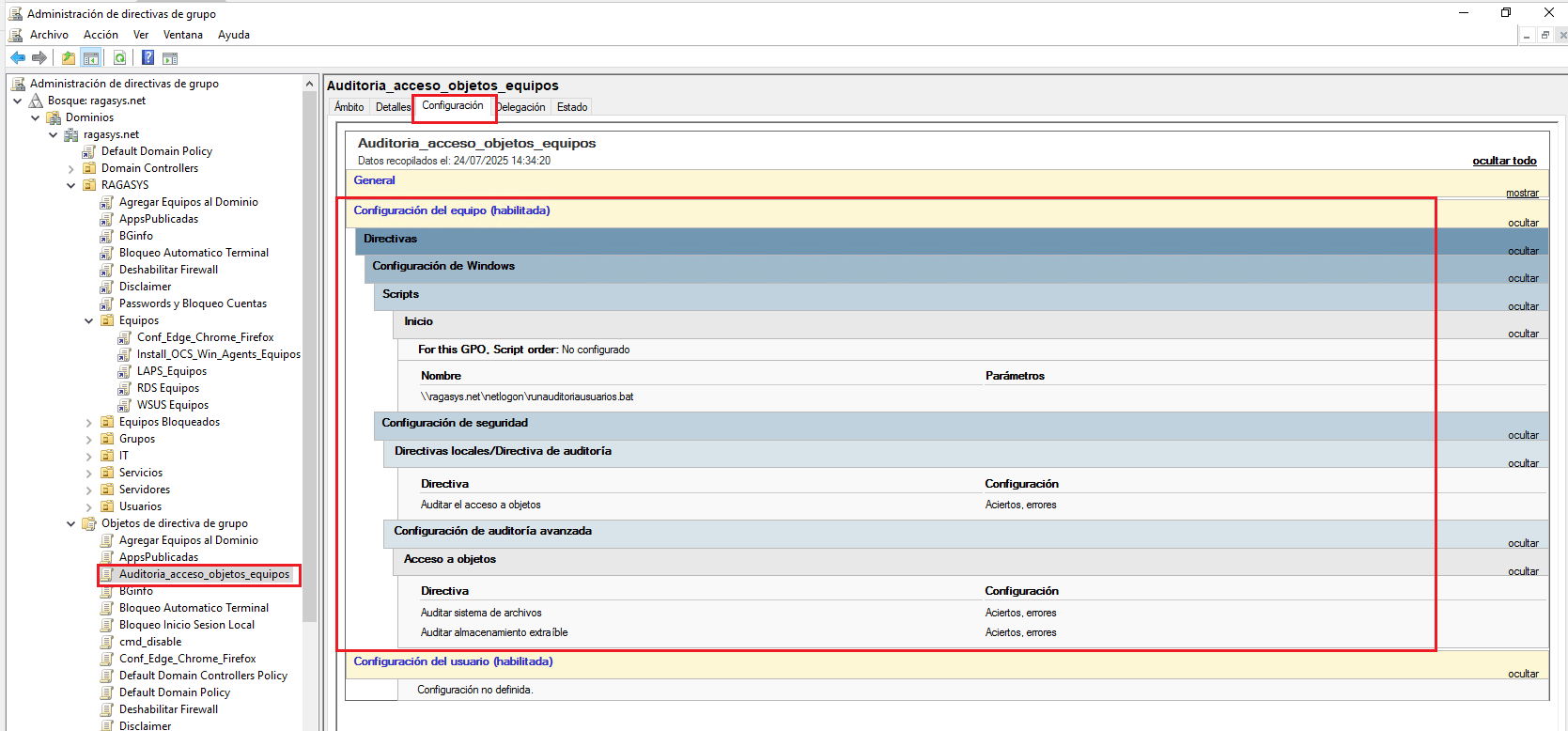Expand the Usuarios OU node
1568x731 pixels.
coord(89,507)
